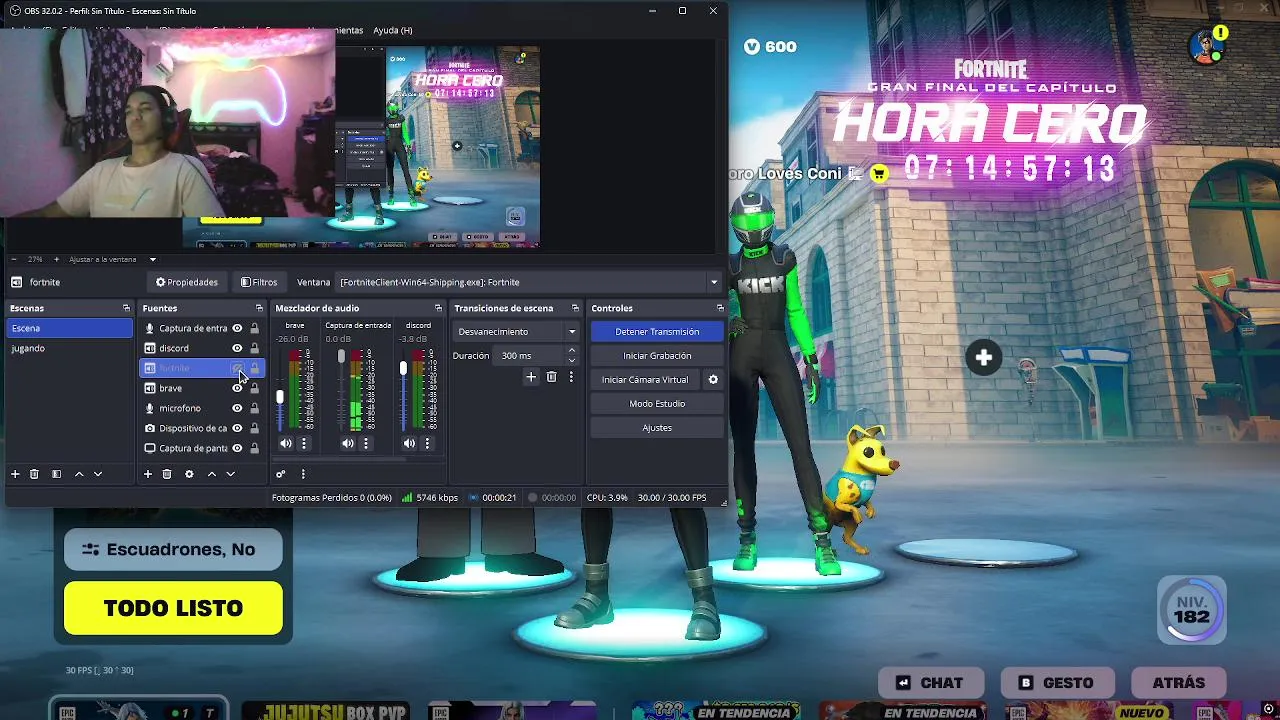Move selected source up in Fuentes
This screenshot has width=1280, height=720.
(x=211, y=474)
